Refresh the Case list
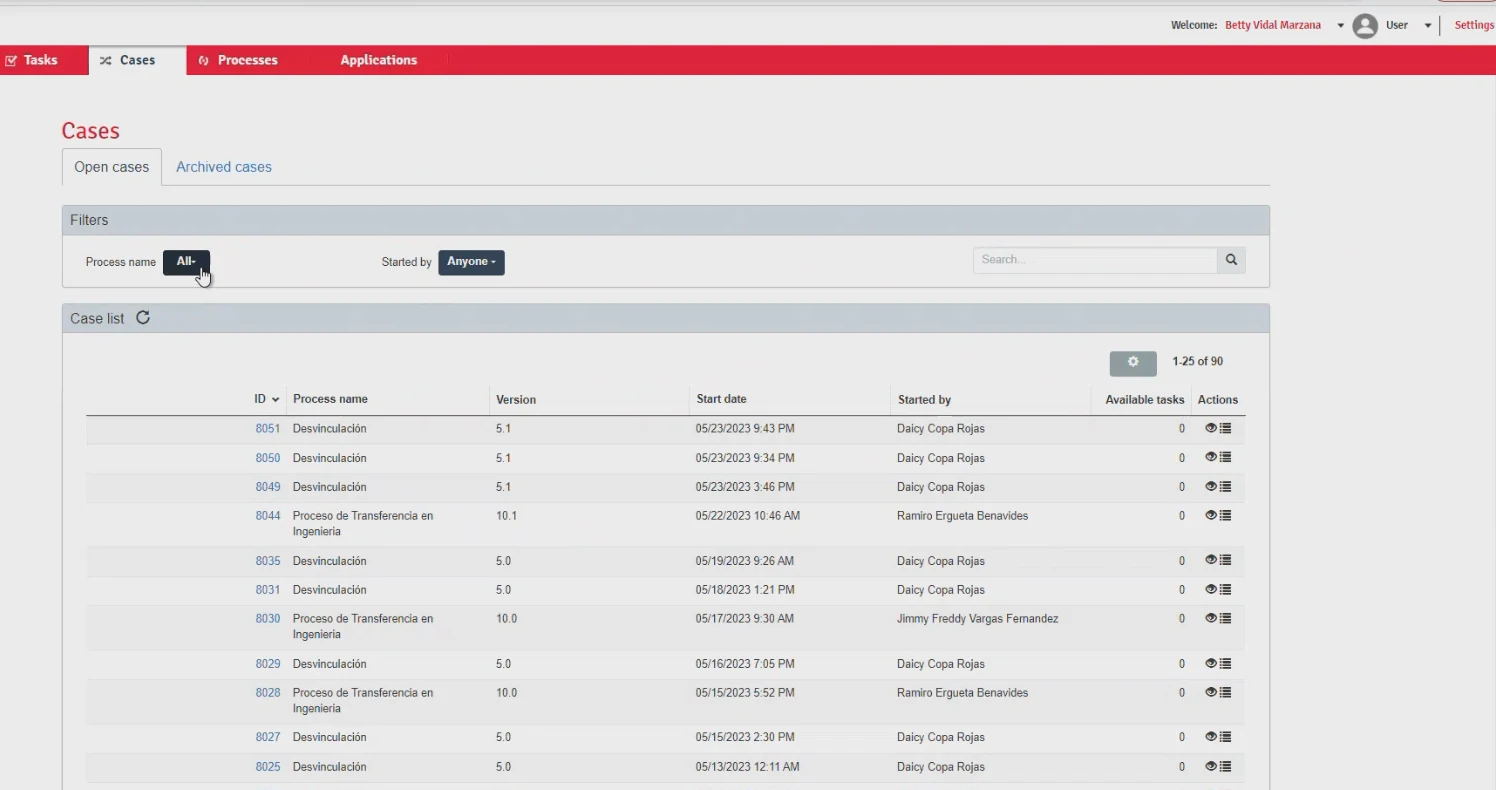 143,318
